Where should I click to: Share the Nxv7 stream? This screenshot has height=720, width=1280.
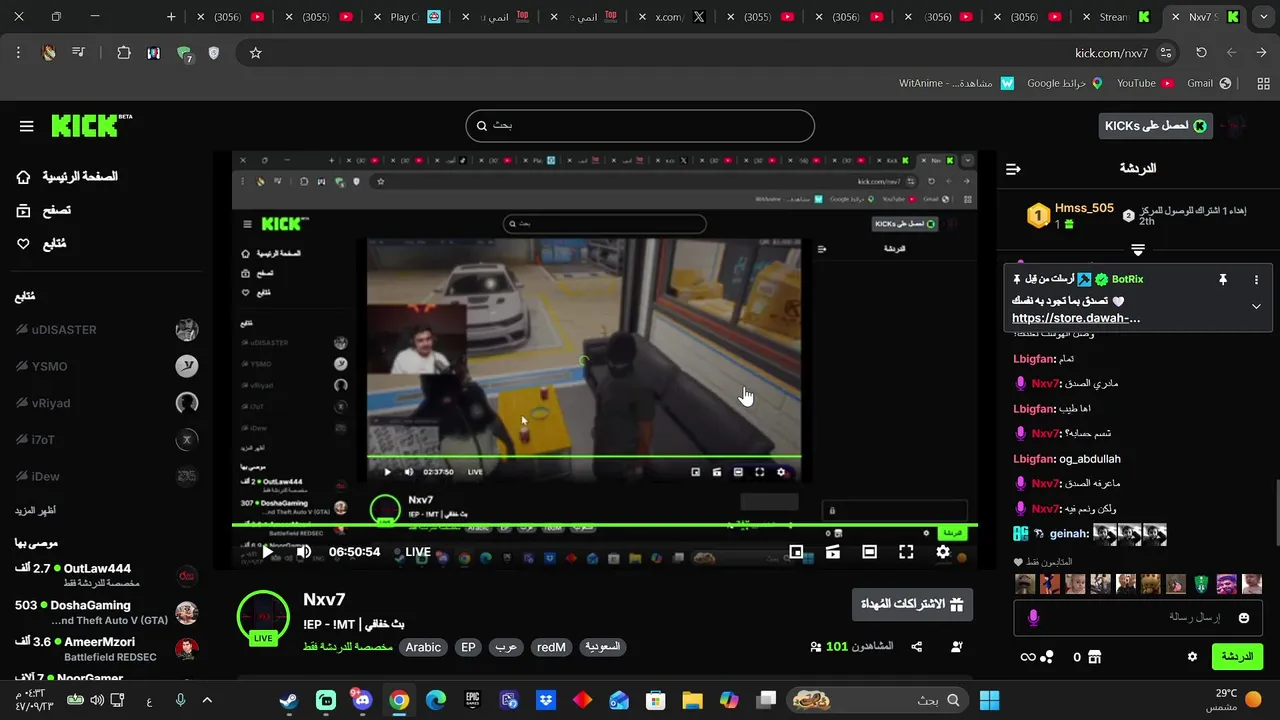click(x=917, y=647)
